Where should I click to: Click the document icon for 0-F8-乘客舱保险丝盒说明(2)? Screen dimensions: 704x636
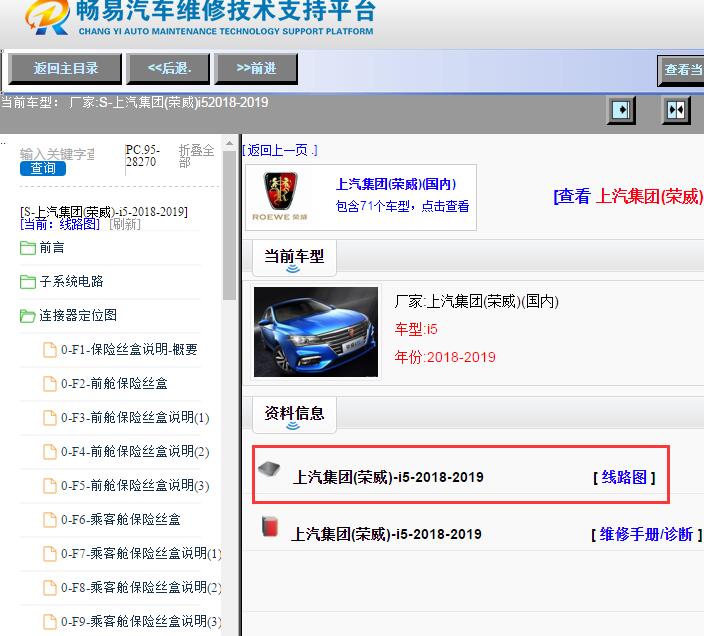coord(50,588)
